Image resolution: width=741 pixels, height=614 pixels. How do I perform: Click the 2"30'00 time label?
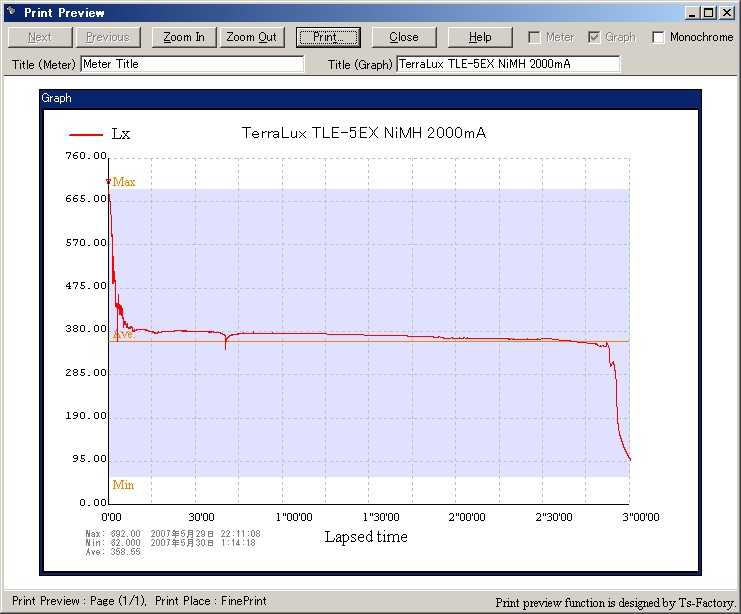pos(554,517)
